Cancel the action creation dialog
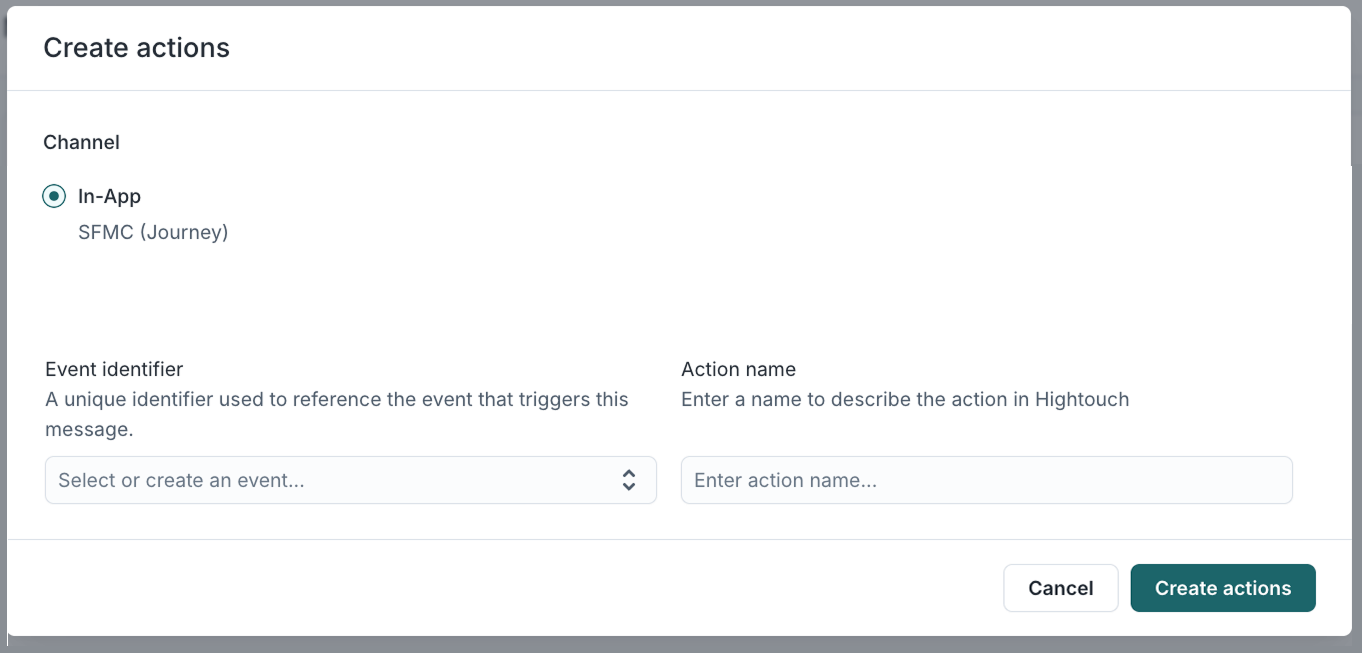Image resolution: width=1362 pixels, height=654 pixels. tap(1061, 588)
